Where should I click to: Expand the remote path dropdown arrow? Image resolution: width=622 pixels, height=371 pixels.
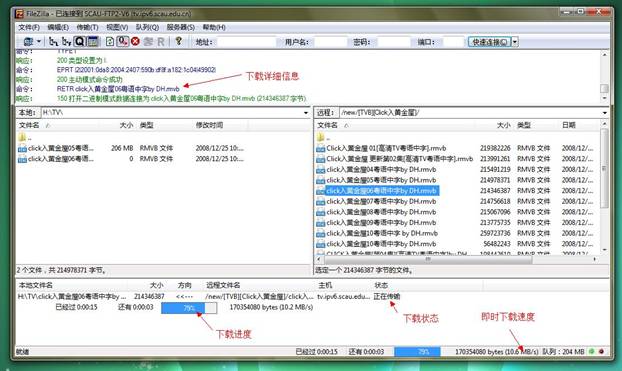(605, 113)
